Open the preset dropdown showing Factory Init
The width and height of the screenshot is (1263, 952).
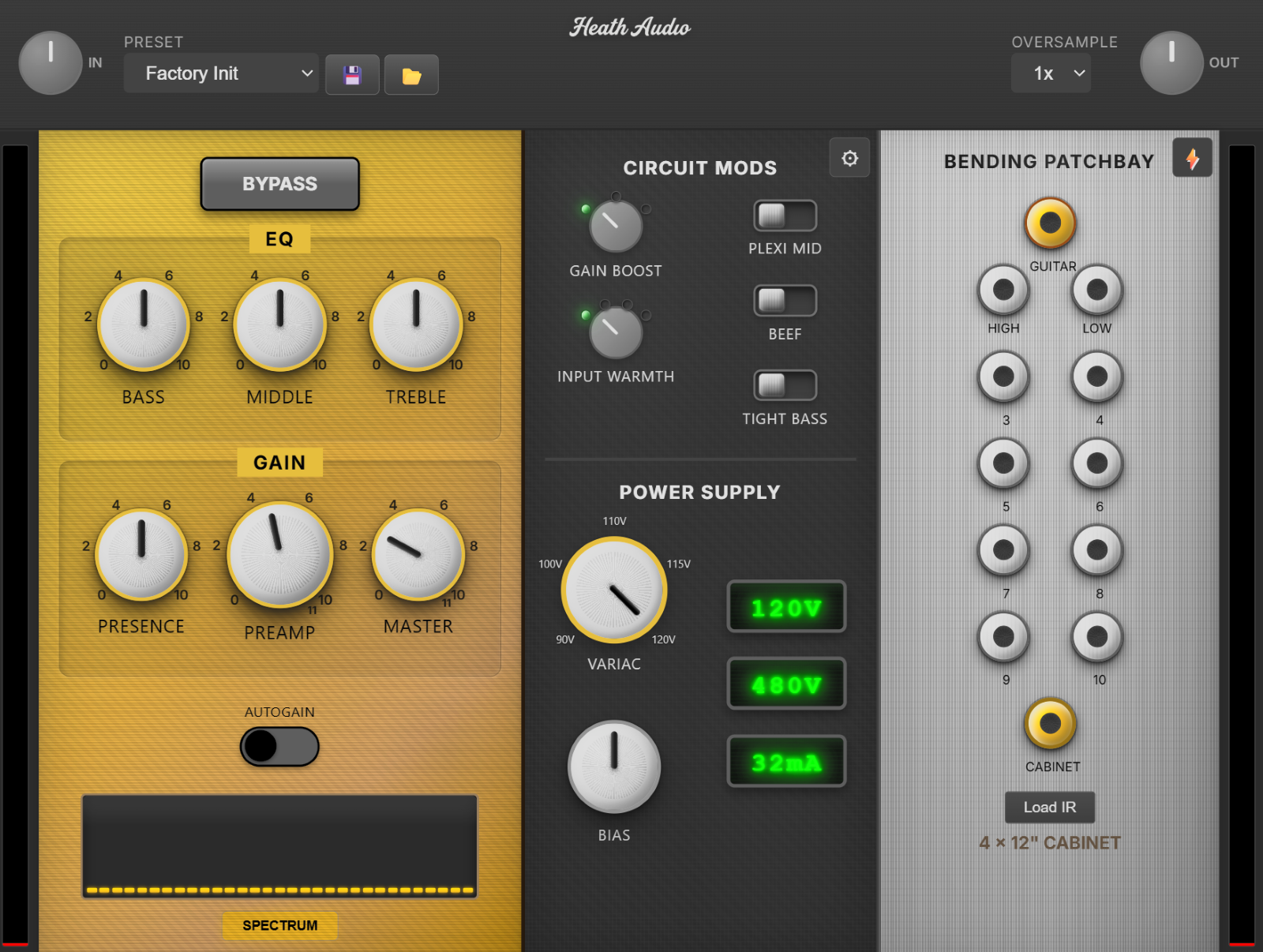pos(221,73)
